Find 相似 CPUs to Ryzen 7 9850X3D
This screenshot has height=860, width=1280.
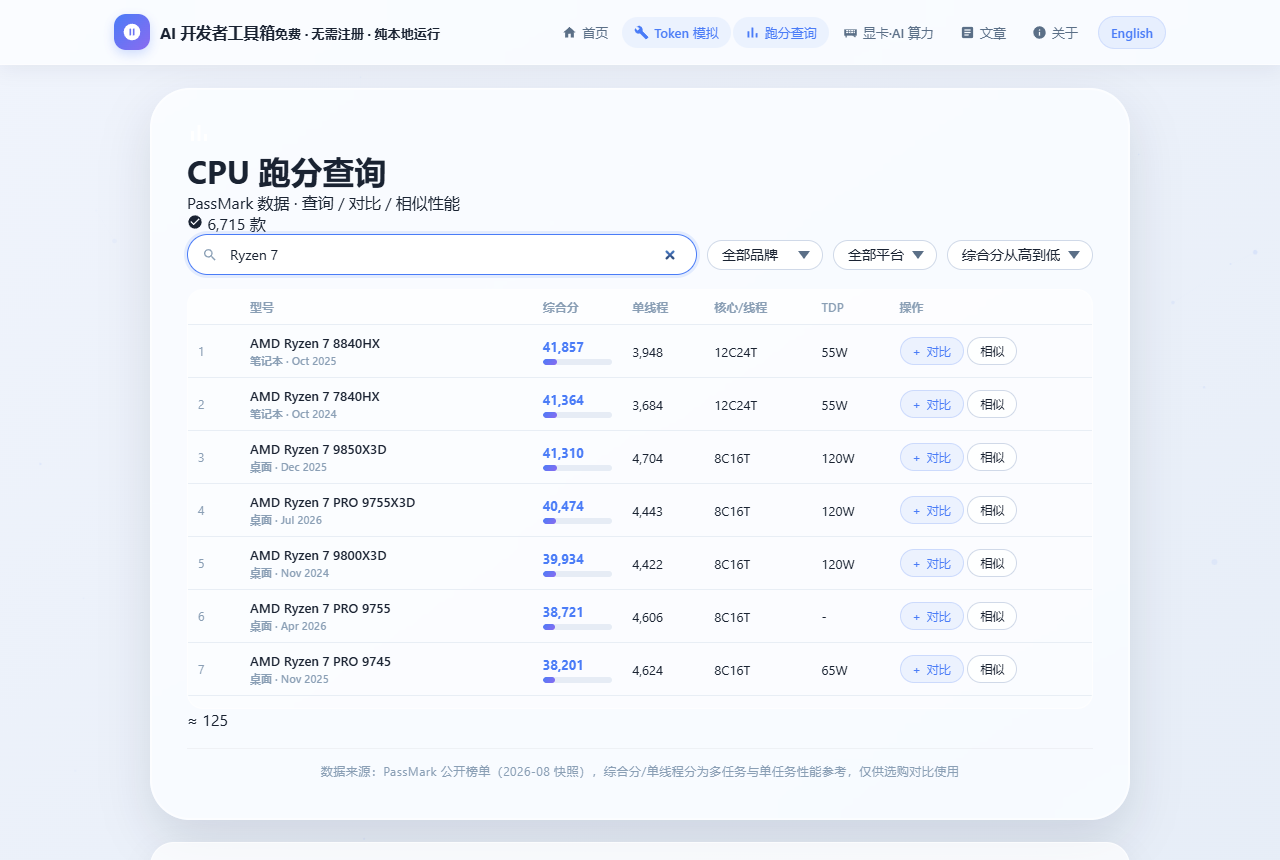pos(992,457)
